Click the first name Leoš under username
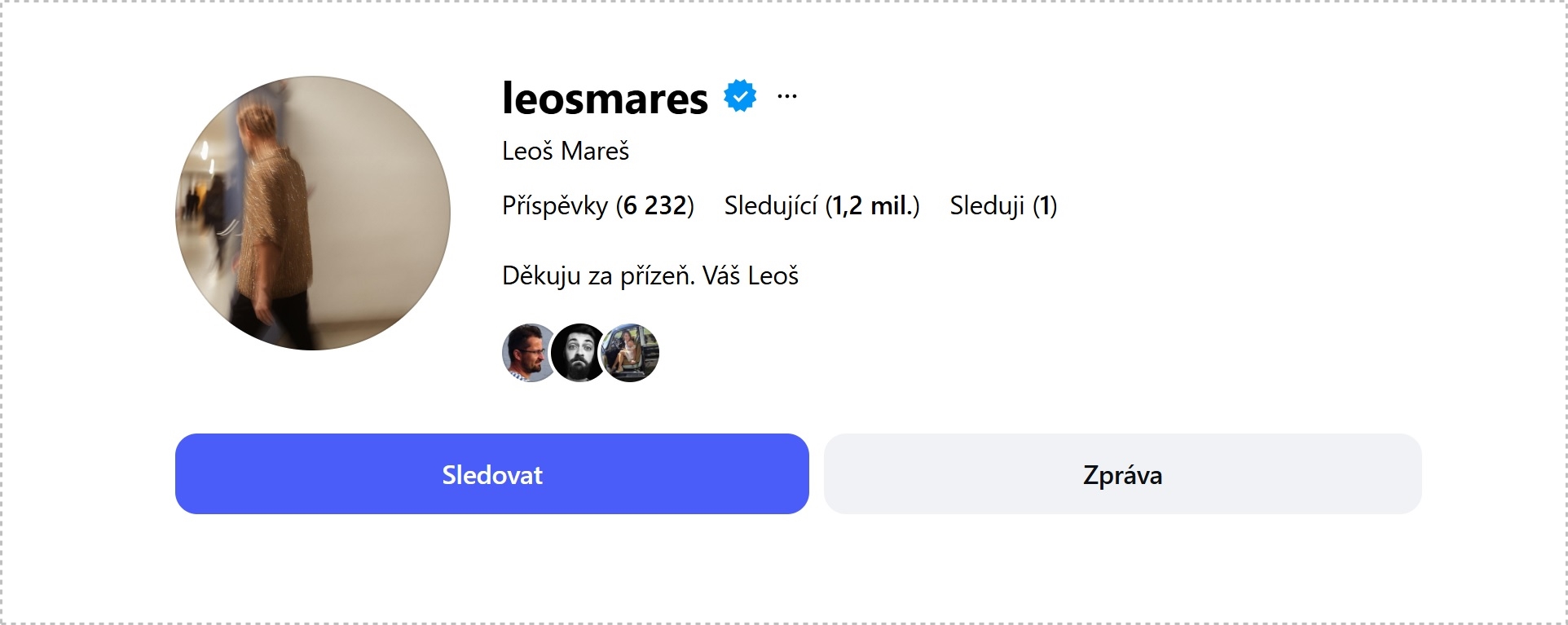 pos(527,152)
